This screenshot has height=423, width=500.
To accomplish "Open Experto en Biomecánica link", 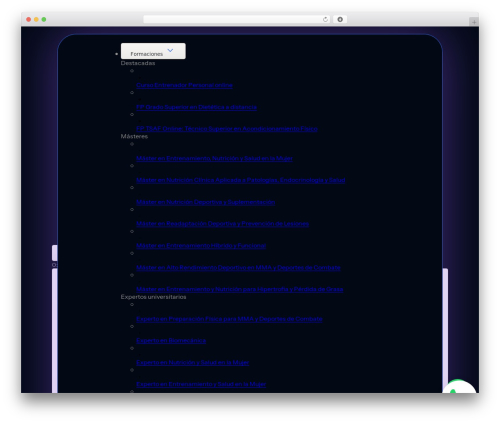I will tap(171, 341).
